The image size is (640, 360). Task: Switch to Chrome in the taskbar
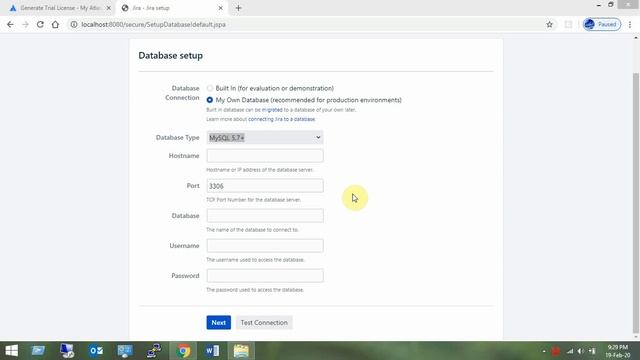[x=183, y=351]
